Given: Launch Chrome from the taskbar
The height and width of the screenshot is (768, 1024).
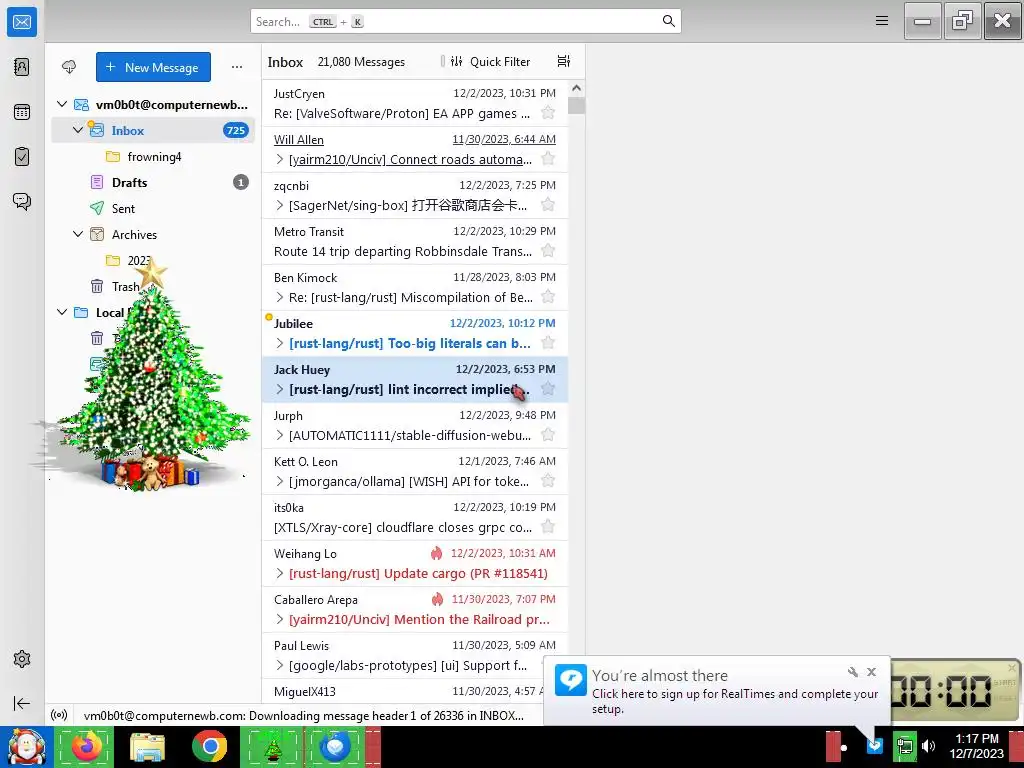Looking at the screenshot, I should pyautogui.click(x=209, y=746).
